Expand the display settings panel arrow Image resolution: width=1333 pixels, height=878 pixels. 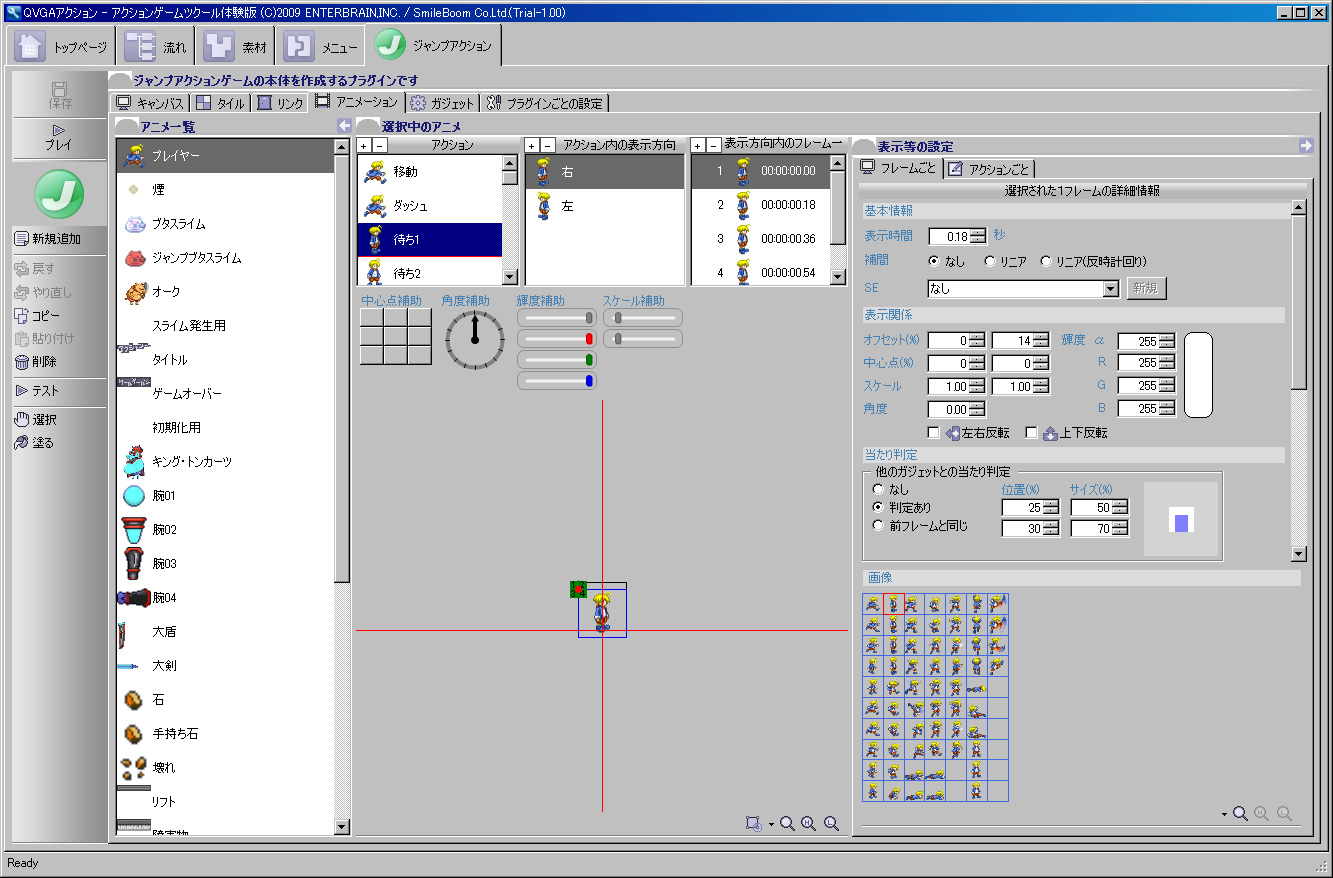(x=1306, y=146)
